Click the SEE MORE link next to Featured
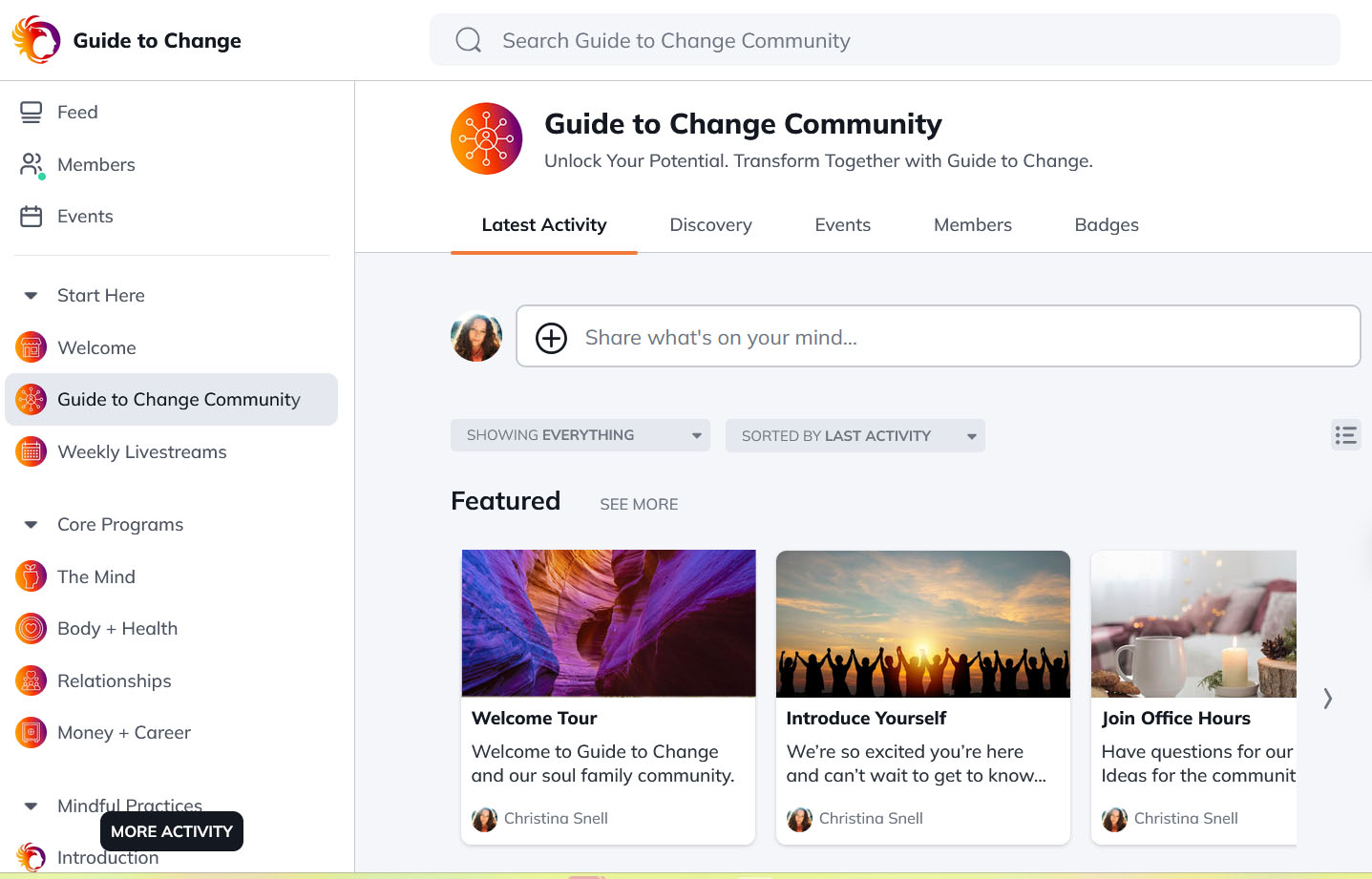Viewport: 1372px width, 879px height. tap(639, 504)
